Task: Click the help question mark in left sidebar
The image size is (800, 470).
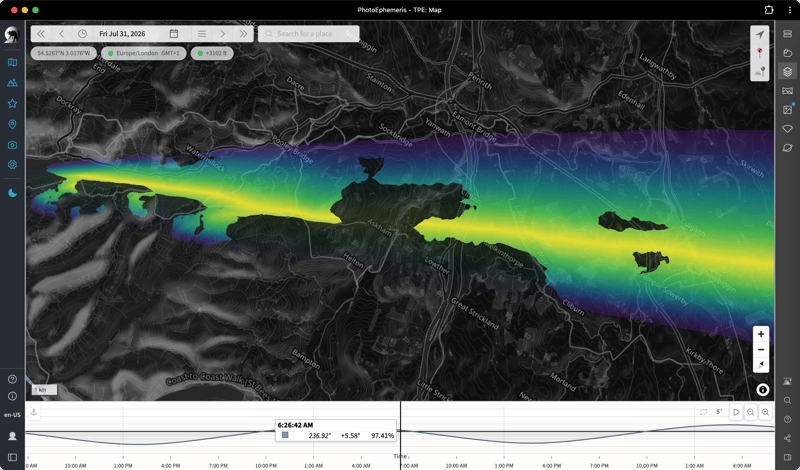Action: tap(12, 379)
